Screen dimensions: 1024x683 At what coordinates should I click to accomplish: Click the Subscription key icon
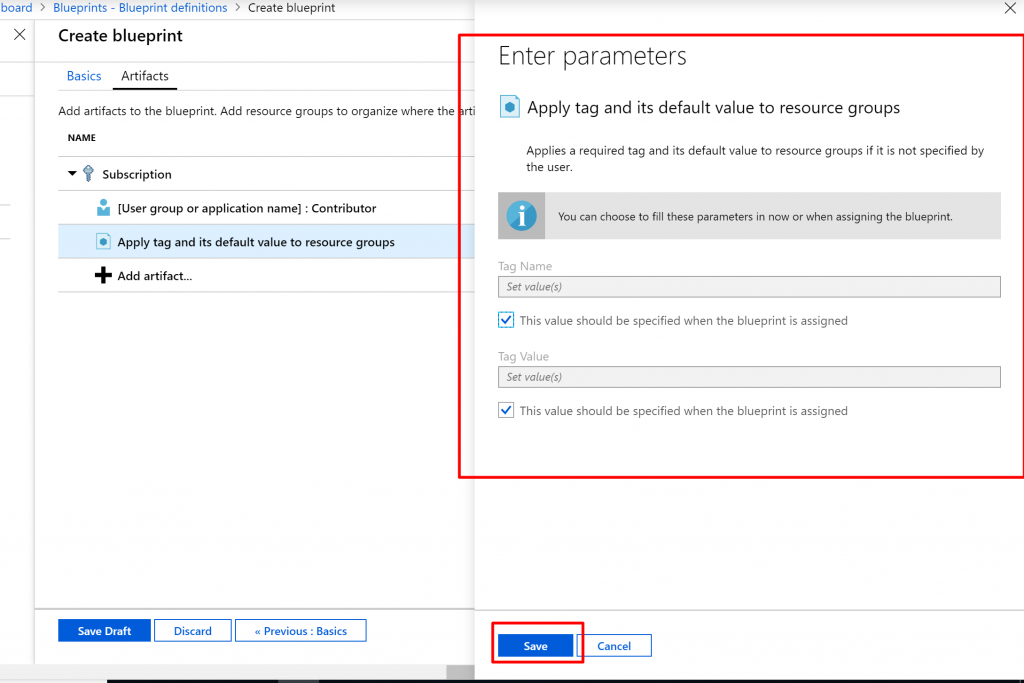tap(88, 174)
